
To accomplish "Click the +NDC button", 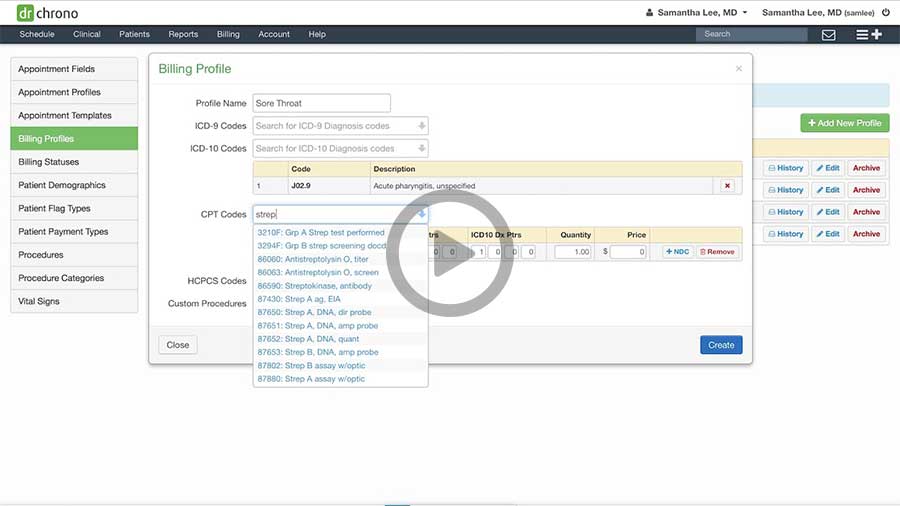I will click(677, 252).
